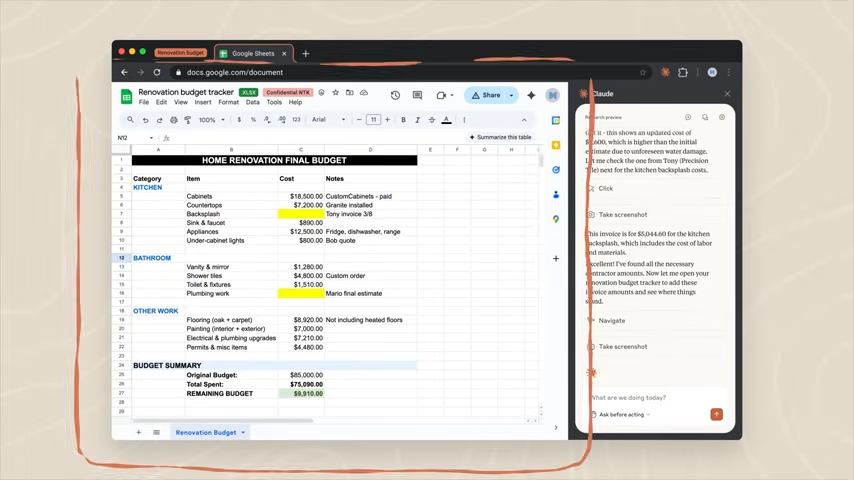The image size is (854, 480).
Task: Reload the page in Chrome
Action: [x=157, y=72]
